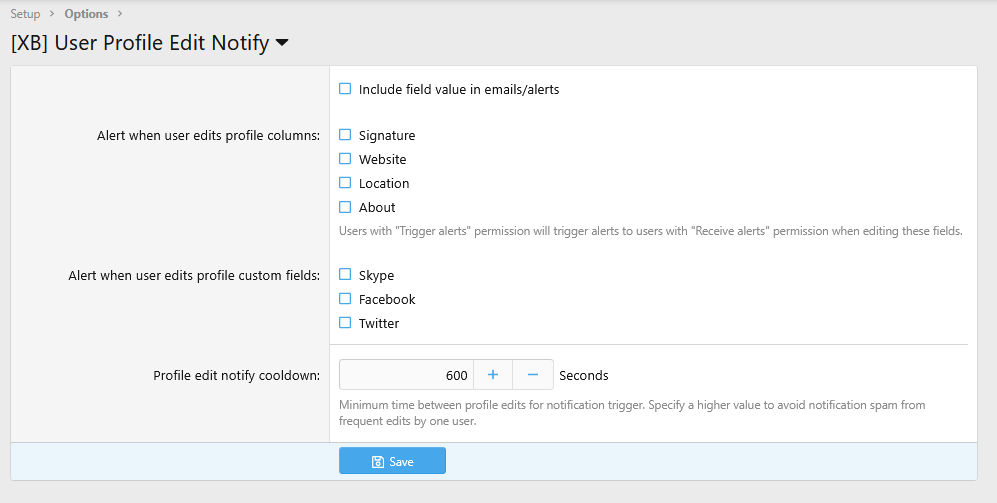Click the [XB] User Profile Edit Notify heading
This screenshot has height=503, width=997.
coord(141,43)
